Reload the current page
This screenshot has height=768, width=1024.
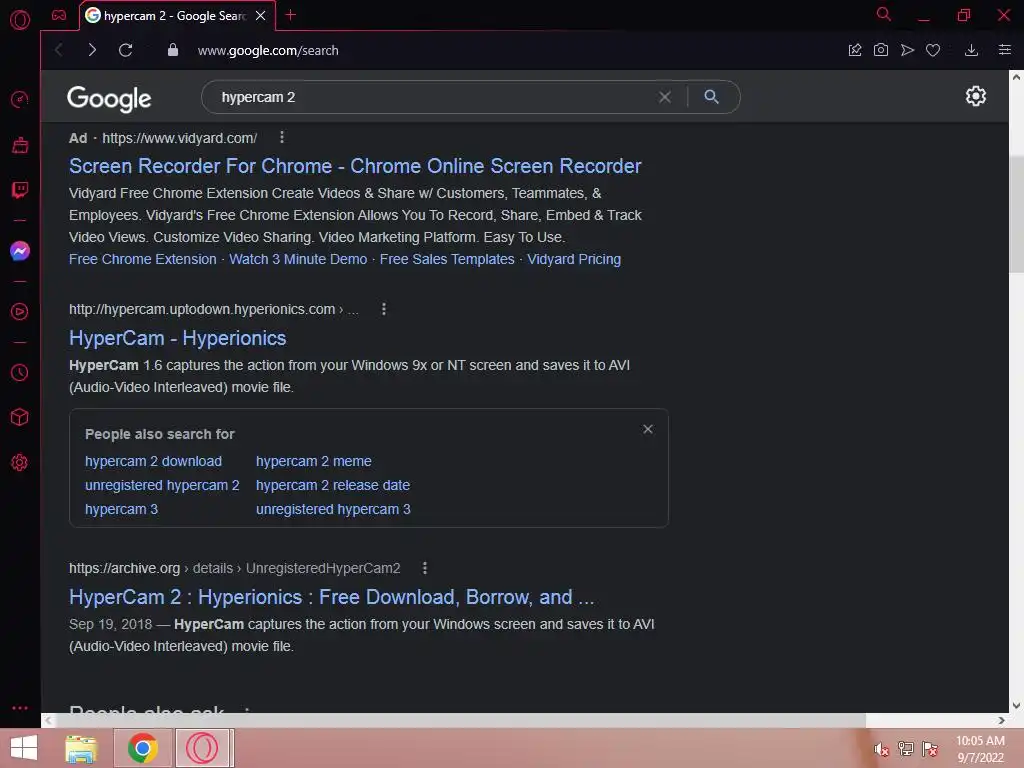pos(125,50)
